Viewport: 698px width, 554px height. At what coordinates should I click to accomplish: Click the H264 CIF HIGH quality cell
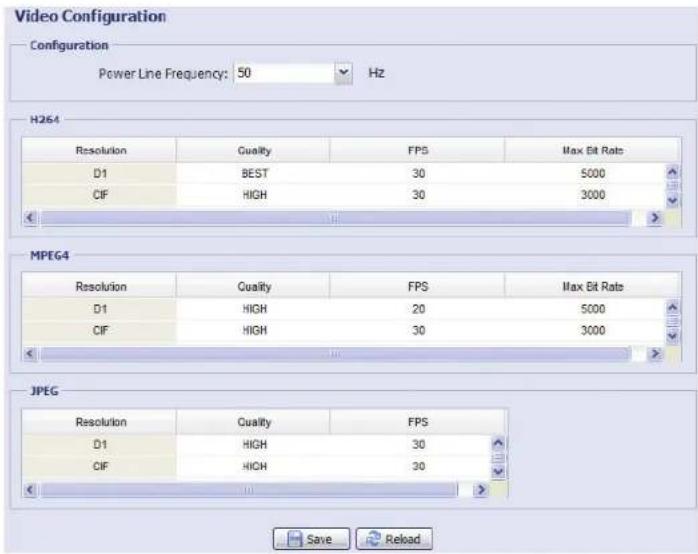253,195
